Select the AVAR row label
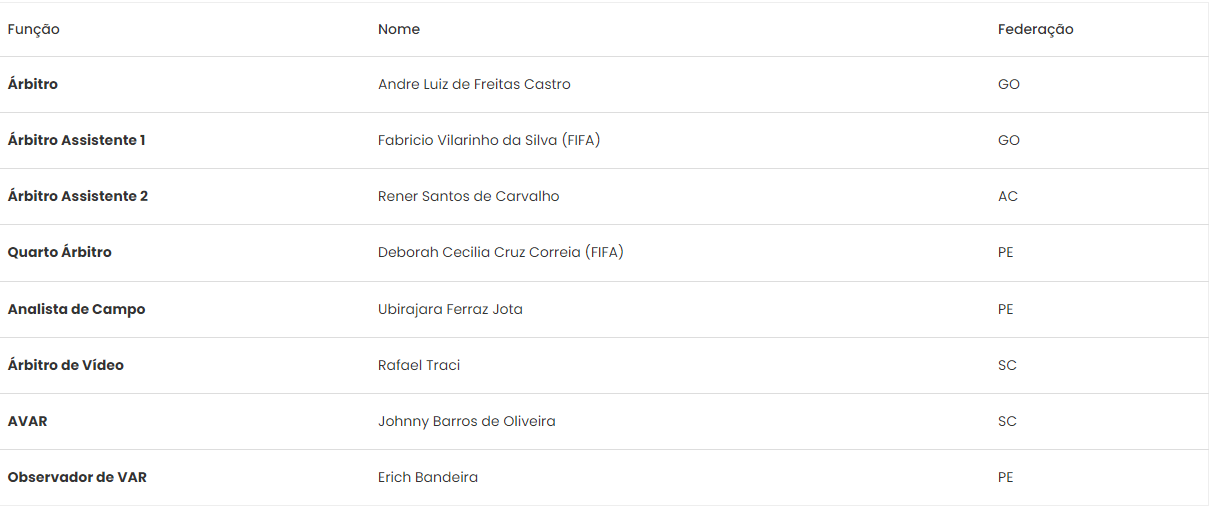This screenshot has height=513, width=1218. pos(28,422)
